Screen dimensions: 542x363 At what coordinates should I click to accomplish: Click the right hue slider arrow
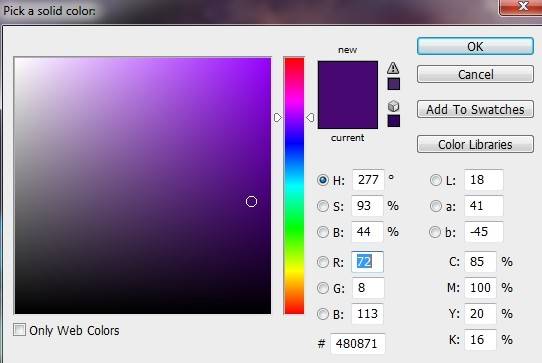click(310, 118)
